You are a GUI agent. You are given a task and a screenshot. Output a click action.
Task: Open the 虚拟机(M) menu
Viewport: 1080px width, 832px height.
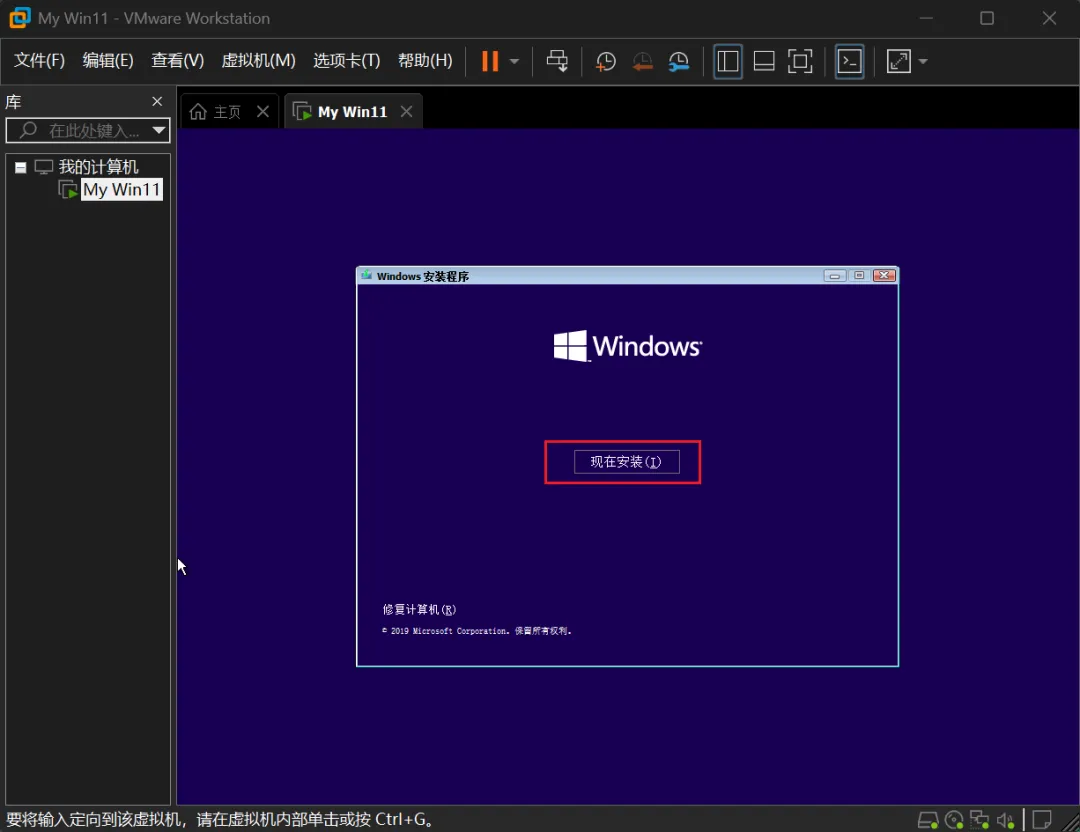pos(258,61)
